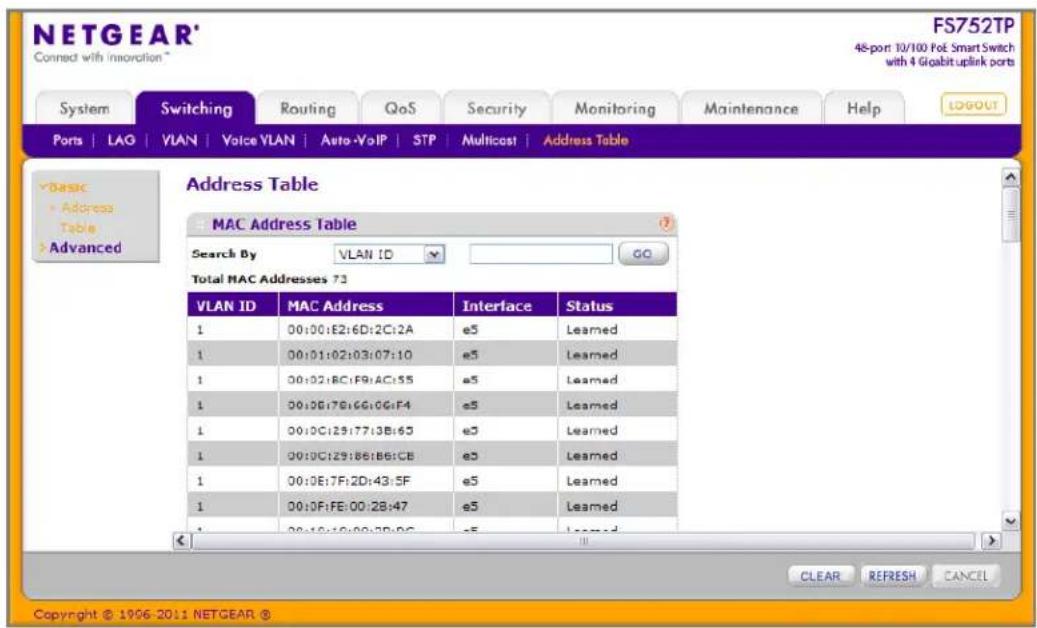Open the Voice VLAN submenu
The image size is (1037, 628).
click(258, 140)
